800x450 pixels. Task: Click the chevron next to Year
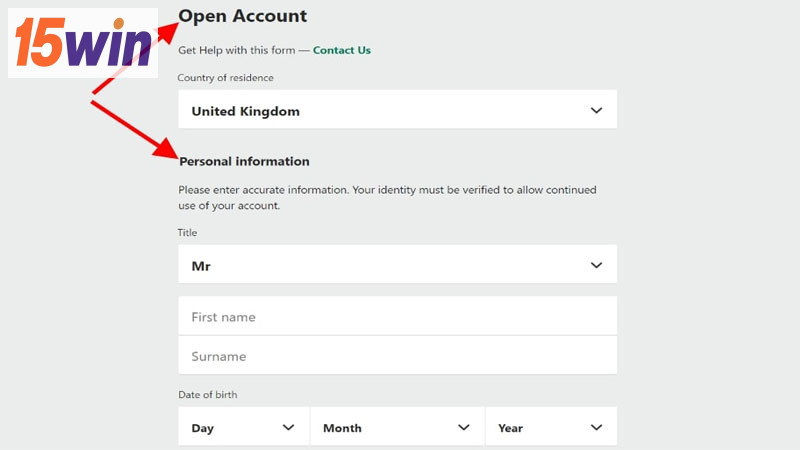click(597, 427)
